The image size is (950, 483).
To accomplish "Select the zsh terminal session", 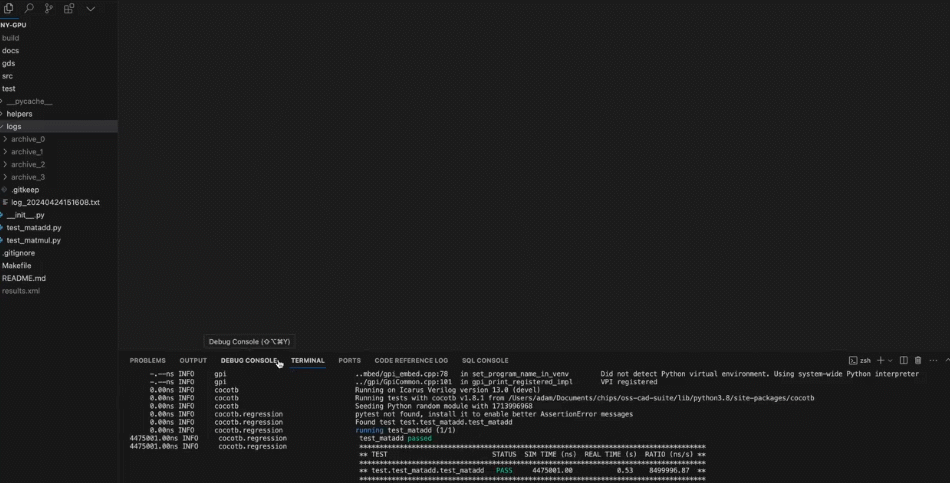I will pyautogui.click(x=860, y=360).
